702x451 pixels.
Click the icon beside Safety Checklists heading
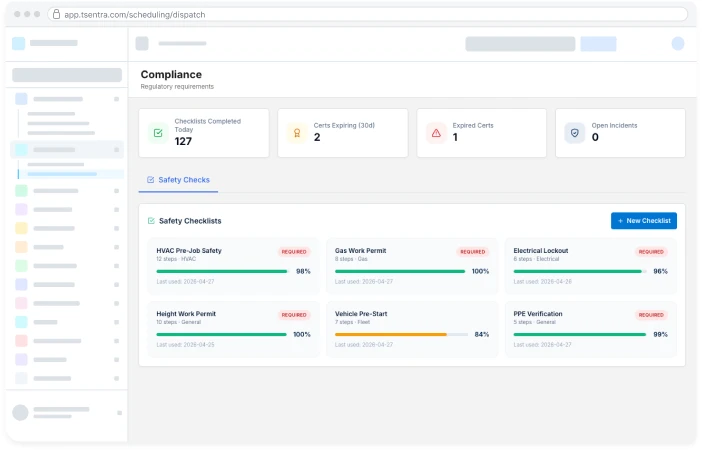coord(151,221)
